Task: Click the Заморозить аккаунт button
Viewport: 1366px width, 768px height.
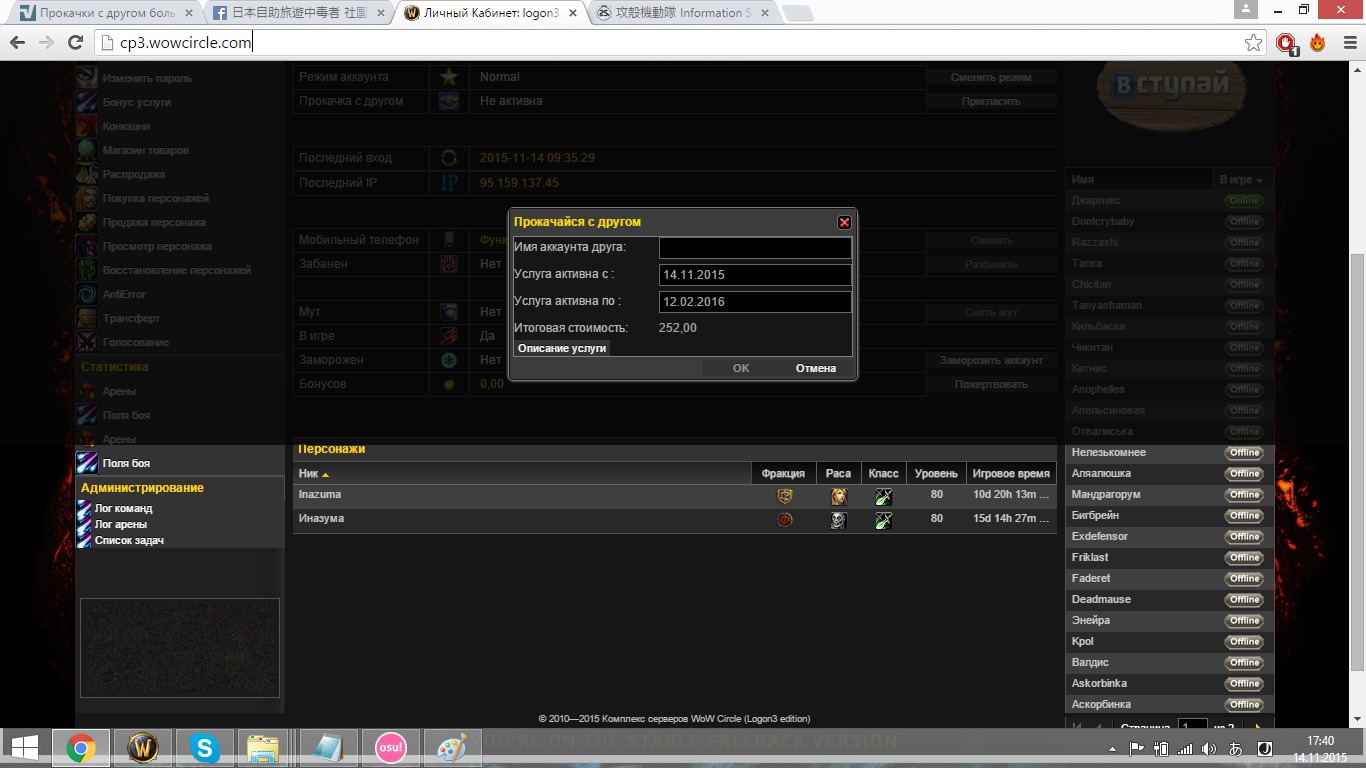Action: click(991, 360)
